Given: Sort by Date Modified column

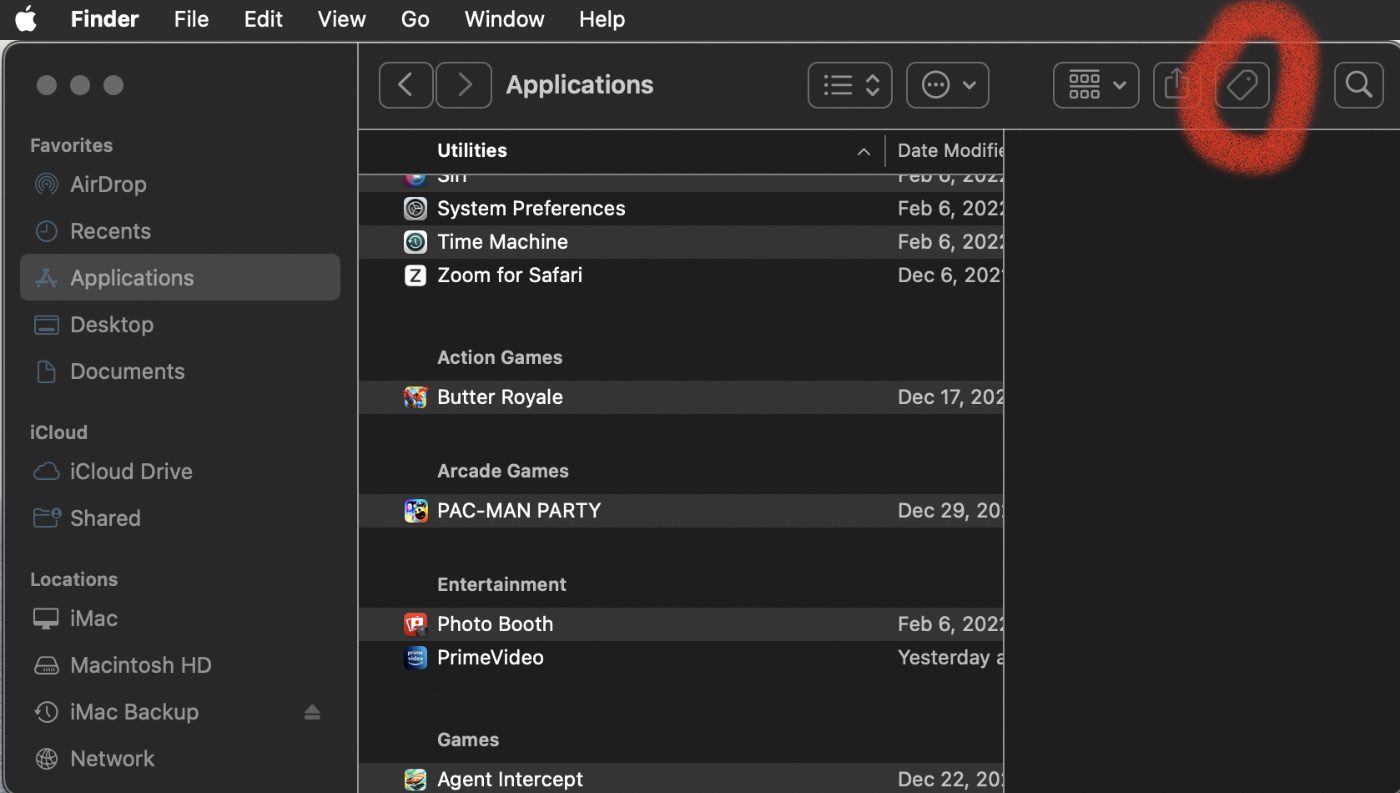Looking at the screenshot, I should (x=950, y=151).
